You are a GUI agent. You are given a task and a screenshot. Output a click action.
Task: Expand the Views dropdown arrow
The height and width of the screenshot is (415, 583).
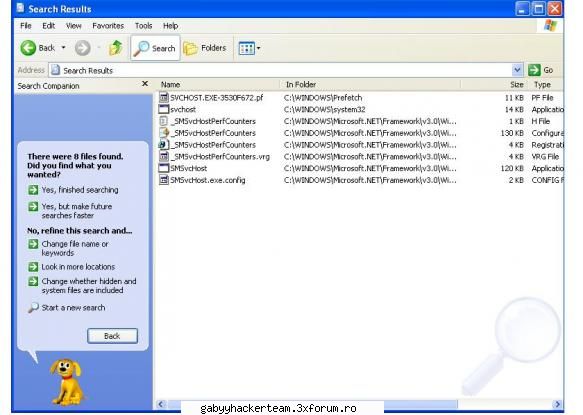pos(259,48)
